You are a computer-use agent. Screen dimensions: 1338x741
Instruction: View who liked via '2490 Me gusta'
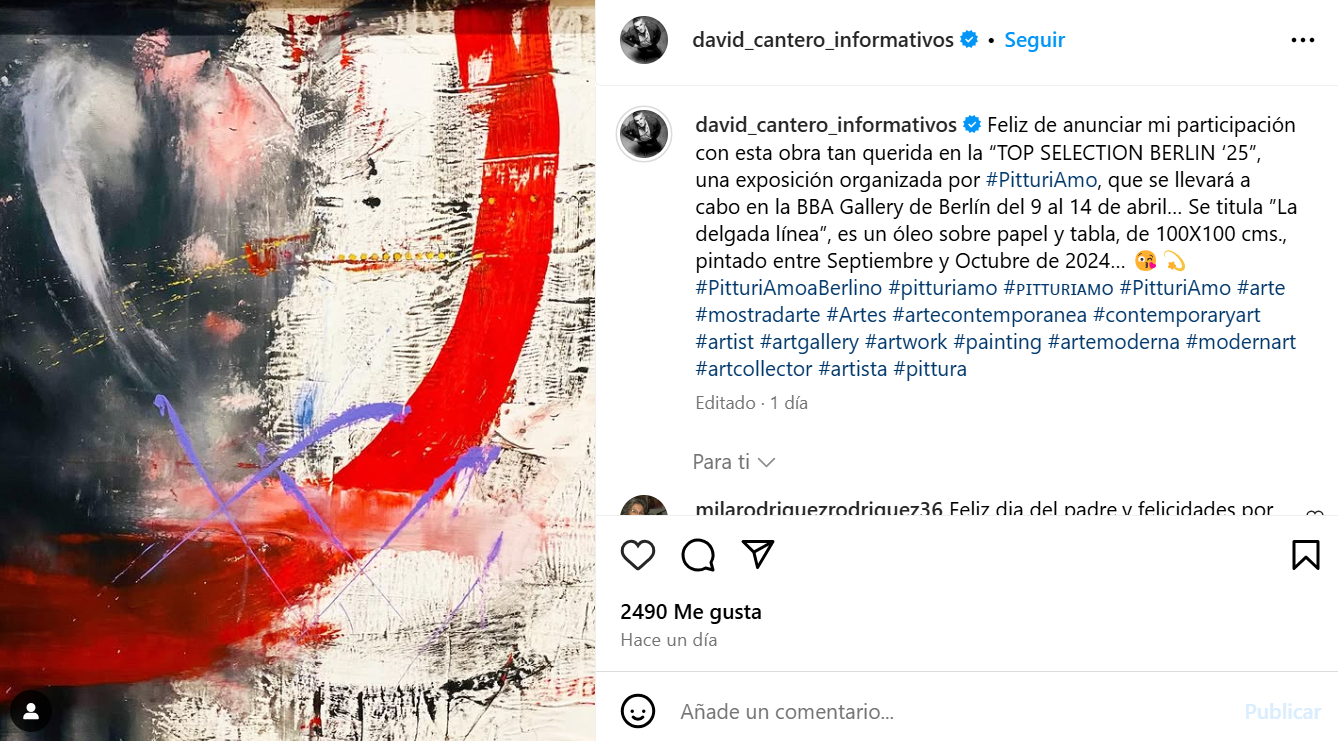pos(691,611)
